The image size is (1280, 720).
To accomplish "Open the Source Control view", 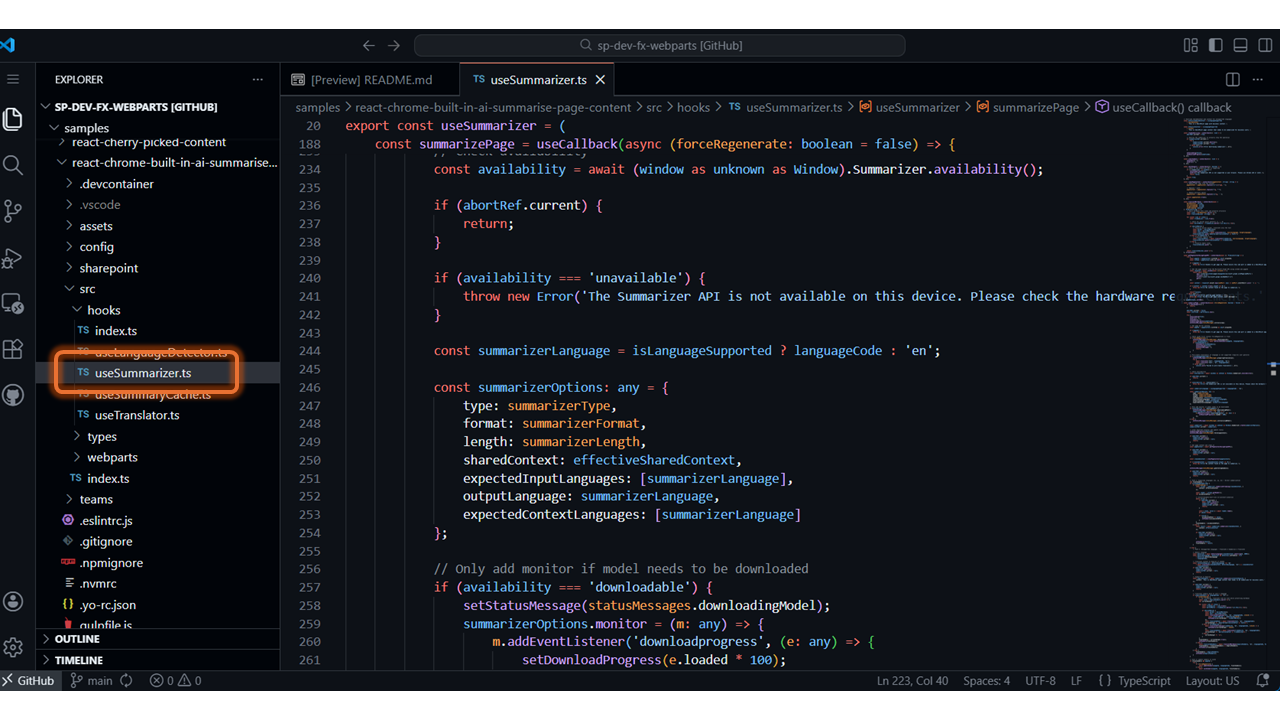I will [x=13, y=211].
